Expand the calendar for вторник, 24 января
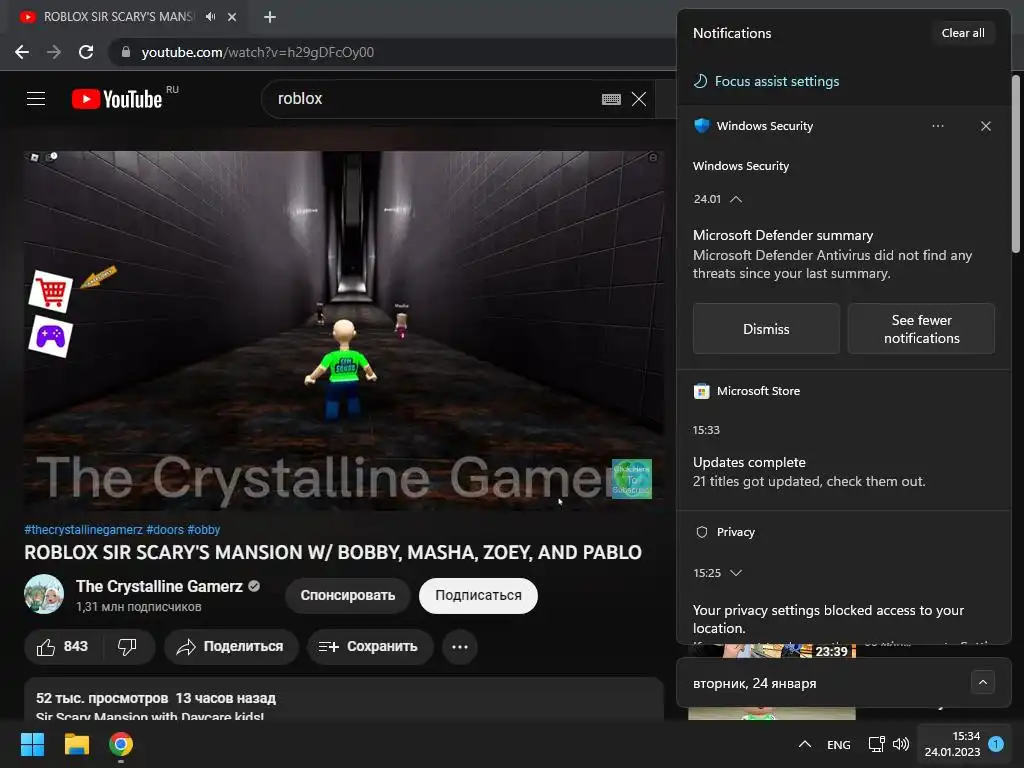The width and height of the screenshot is (1024, 768). click(983, 683)
